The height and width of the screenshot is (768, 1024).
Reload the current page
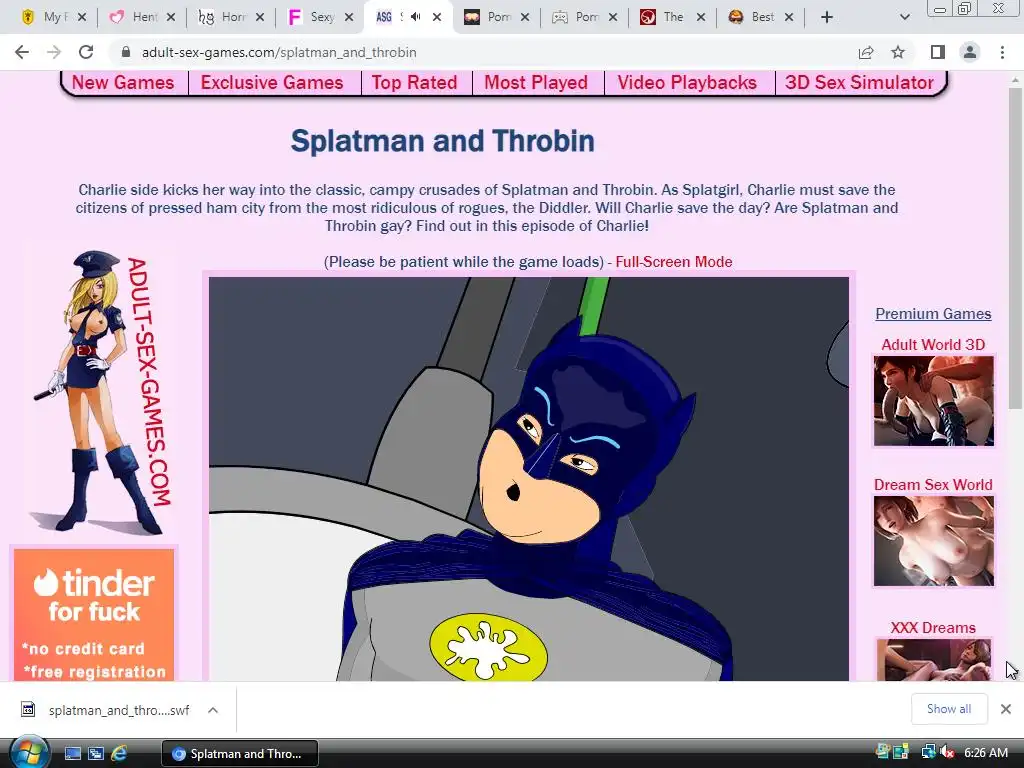(x=86, y=52)
